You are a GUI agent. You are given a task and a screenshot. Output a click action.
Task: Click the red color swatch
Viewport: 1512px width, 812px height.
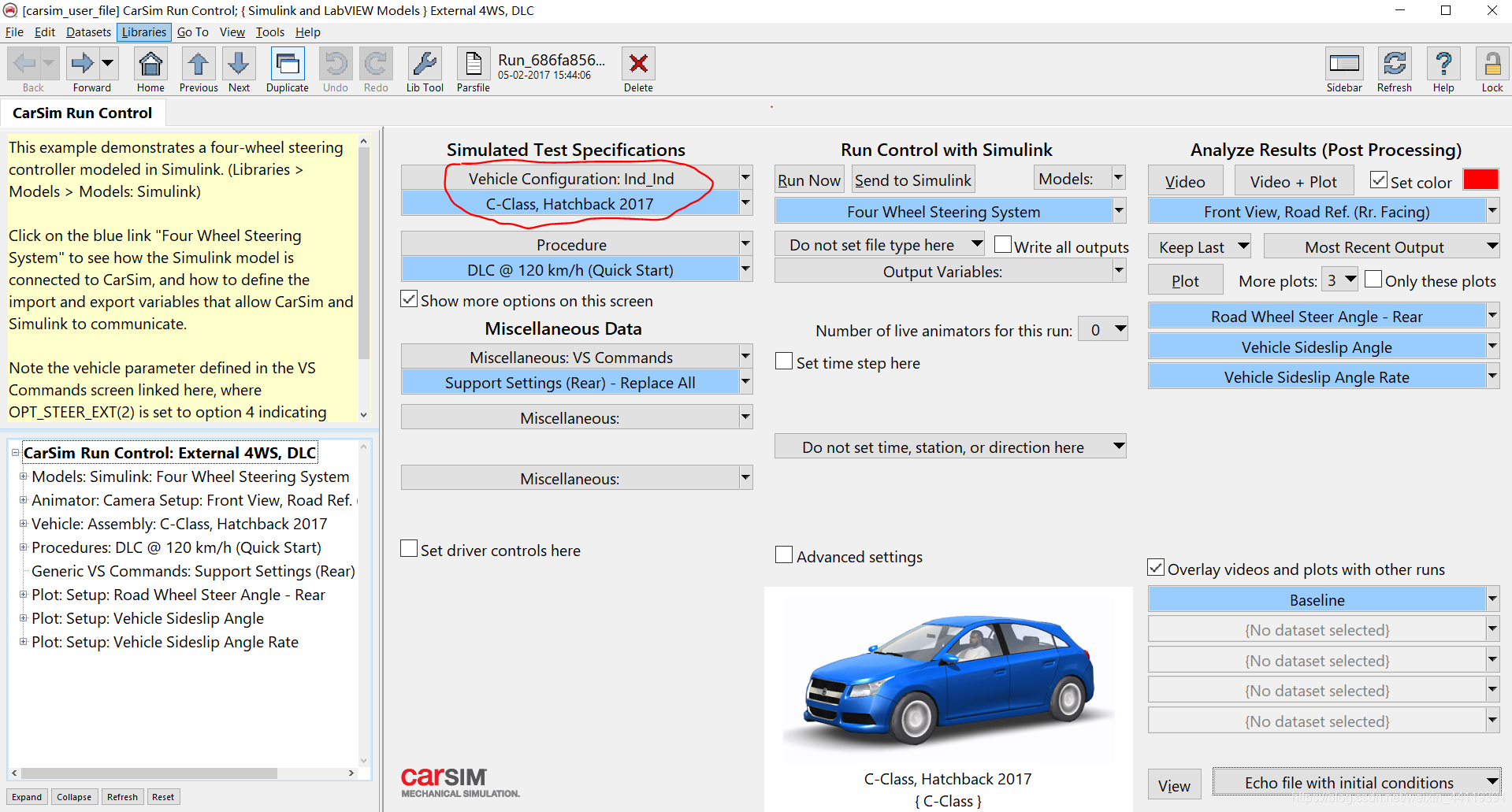(1480, 180)
